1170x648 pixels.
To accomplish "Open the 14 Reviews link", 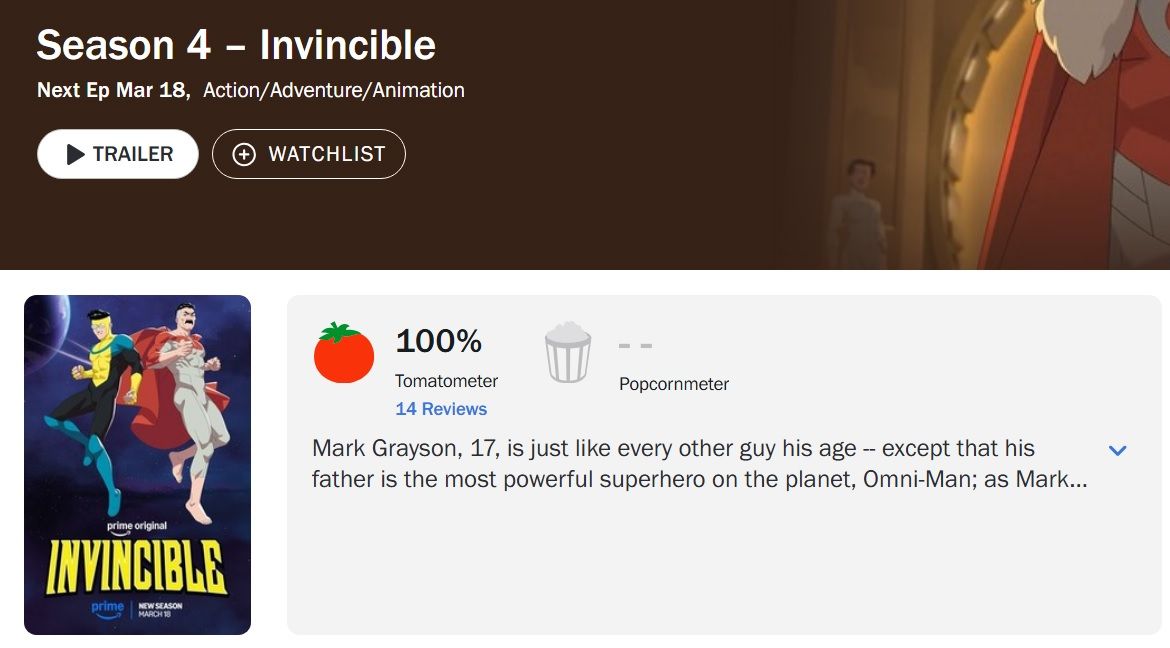I will 441,409.
